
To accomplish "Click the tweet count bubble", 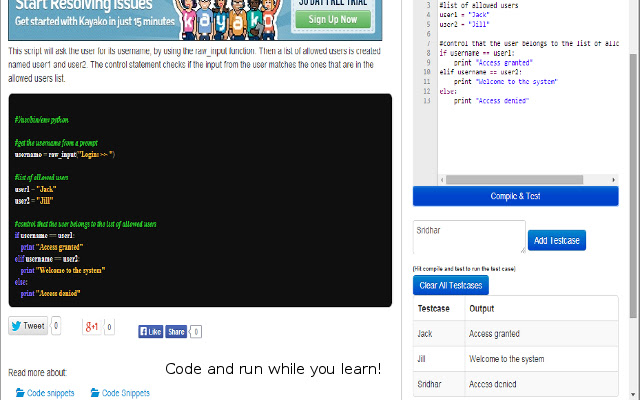I will tap(56, 326).
